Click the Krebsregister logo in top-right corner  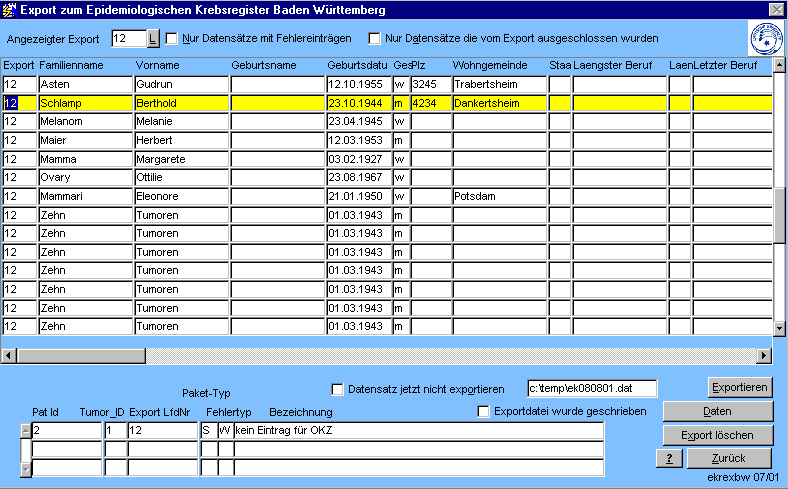tap(765, 39)
